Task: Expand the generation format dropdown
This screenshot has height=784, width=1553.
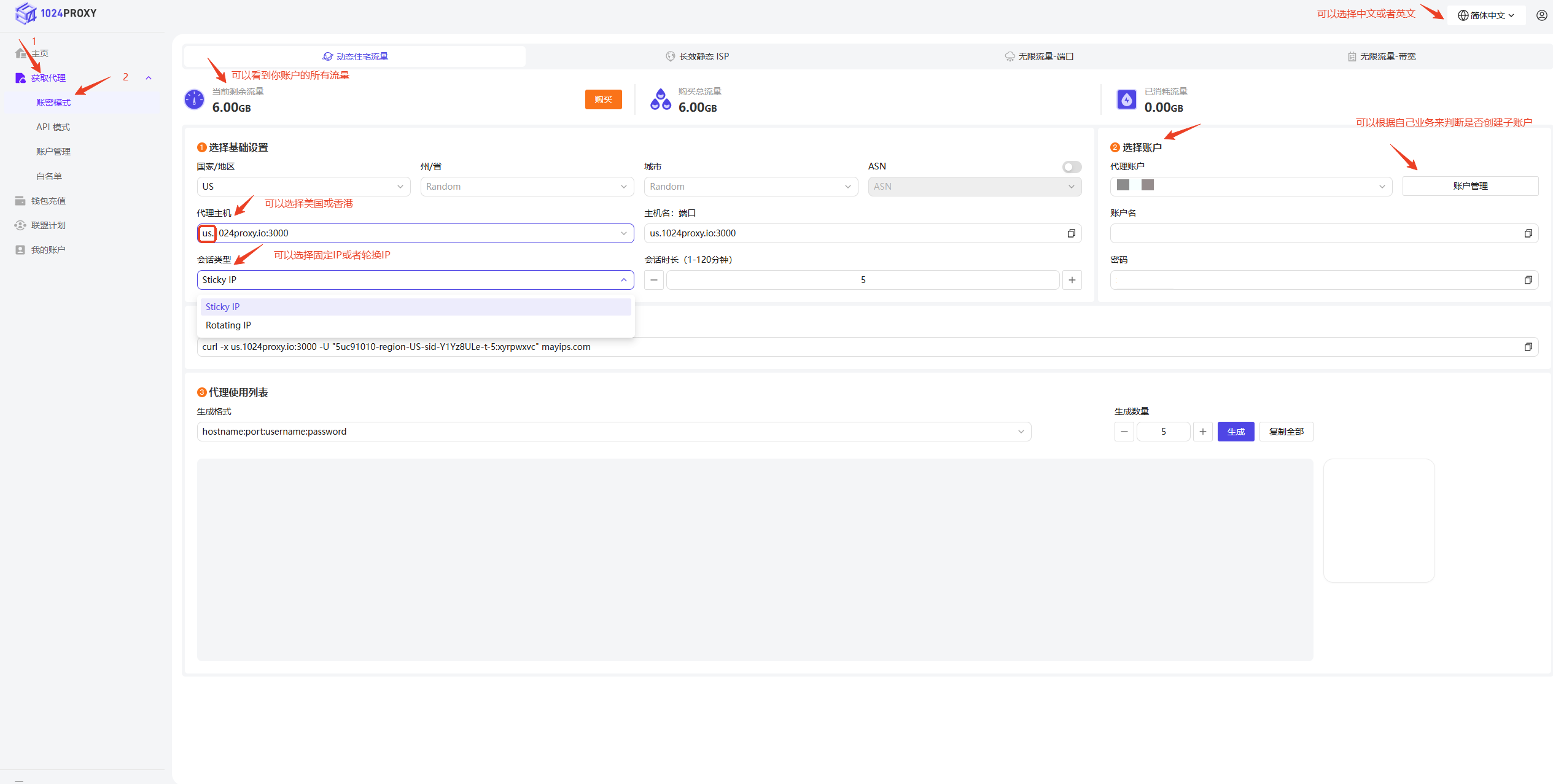Action: point(613,432)
